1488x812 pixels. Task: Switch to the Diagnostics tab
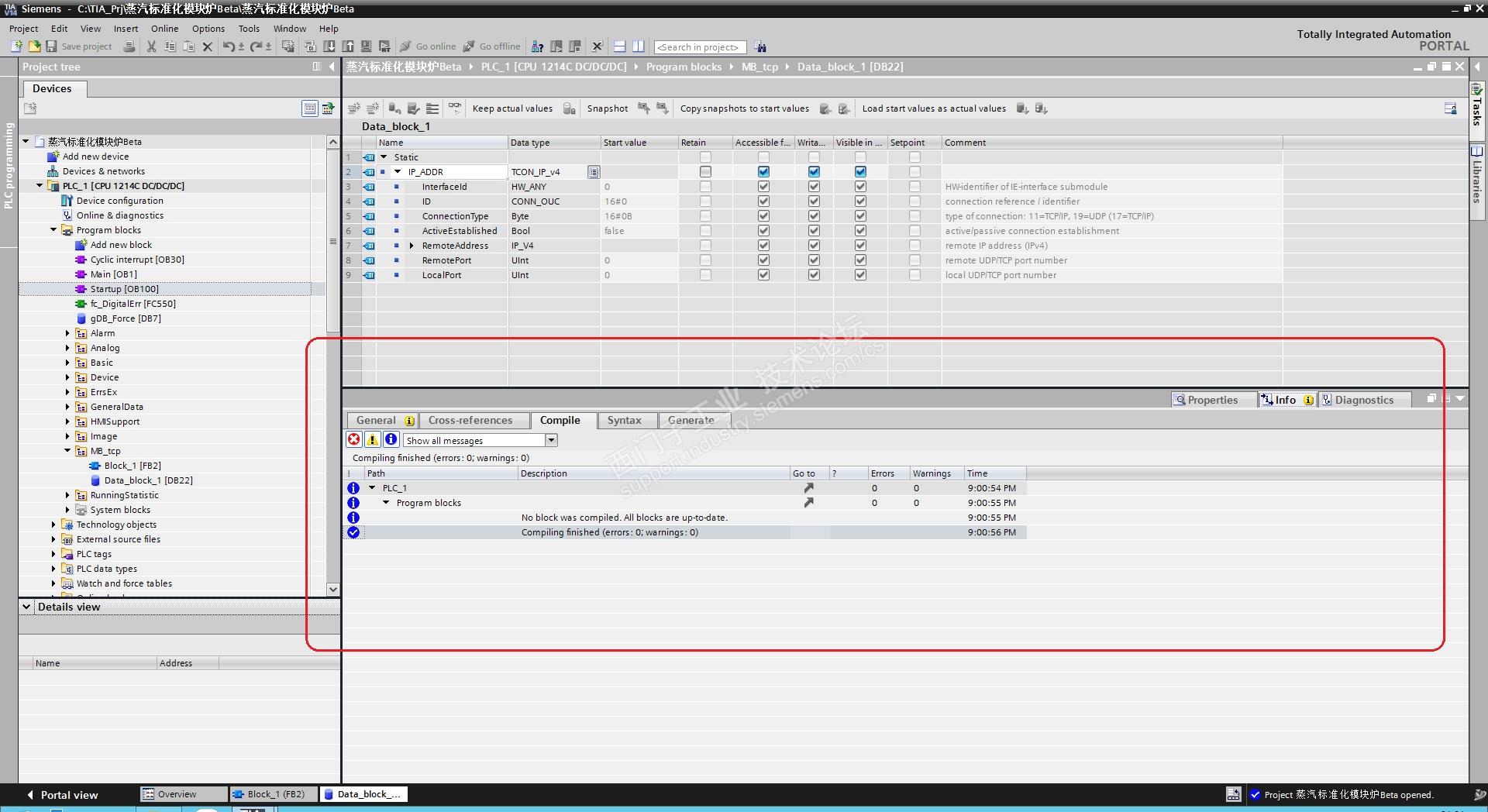click(x=1364, y=400)
